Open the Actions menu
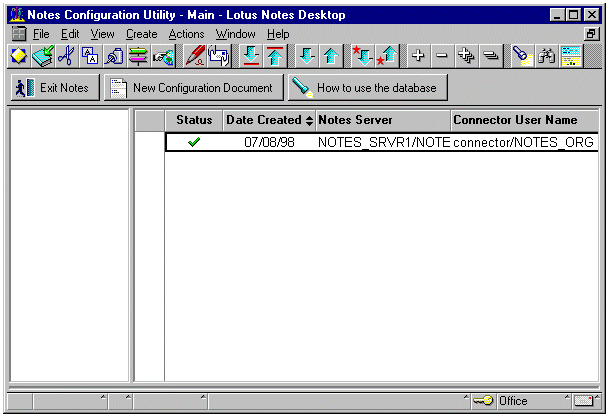 tap(186, 34)
